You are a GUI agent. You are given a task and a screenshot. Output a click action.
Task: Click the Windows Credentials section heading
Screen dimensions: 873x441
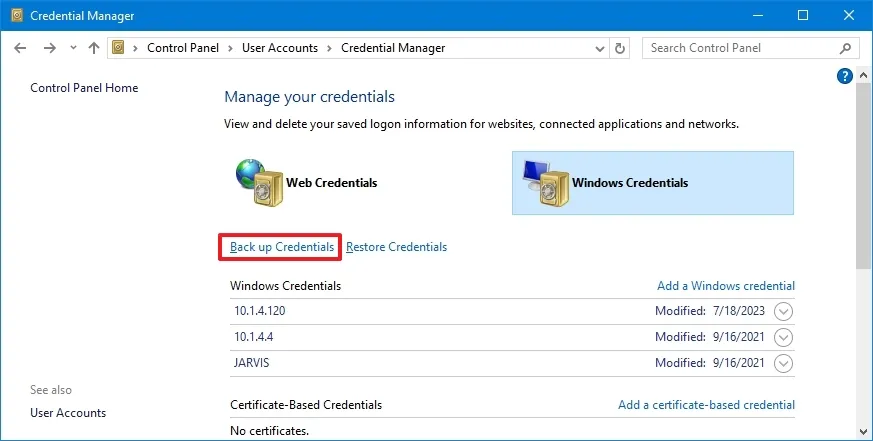pos(286,286)
